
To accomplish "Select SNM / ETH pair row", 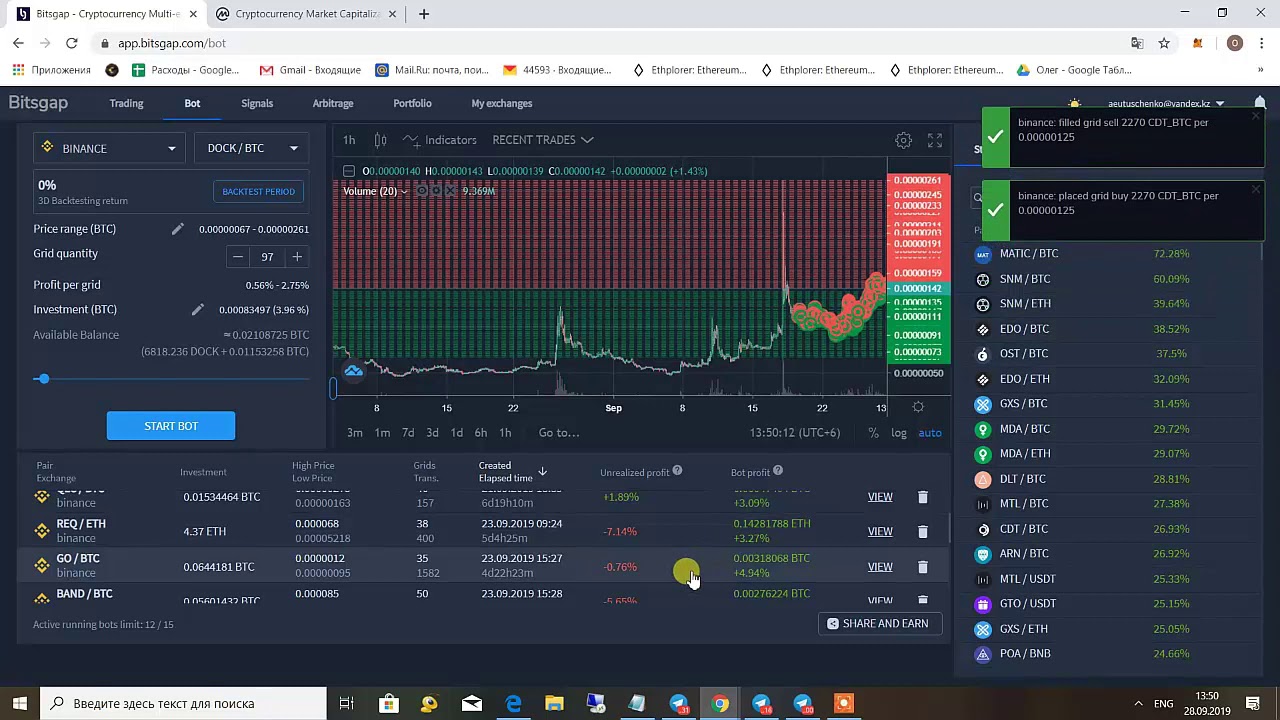I will pyautogui.click(x=1110, y=304).
